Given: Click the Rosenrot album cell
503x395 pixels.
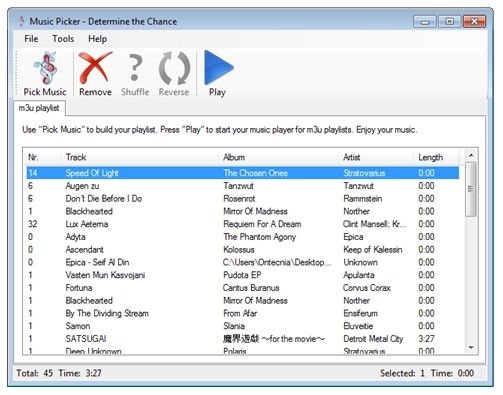Looking at the screenshot, I should pos(239,198).
